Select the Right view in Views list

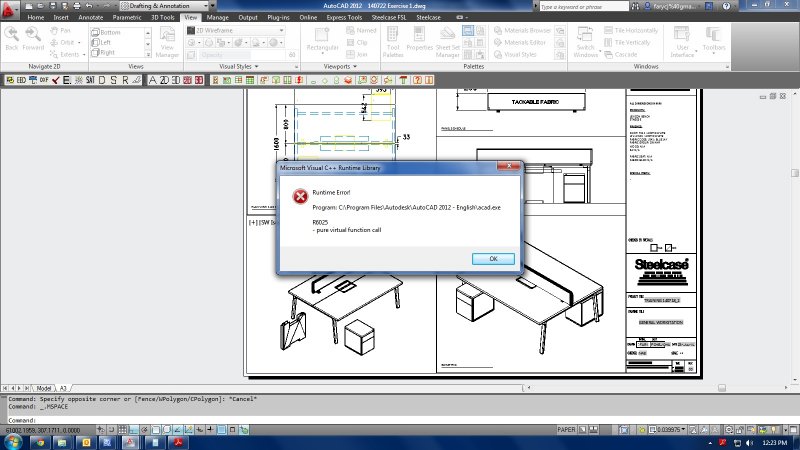coord(104,52)
